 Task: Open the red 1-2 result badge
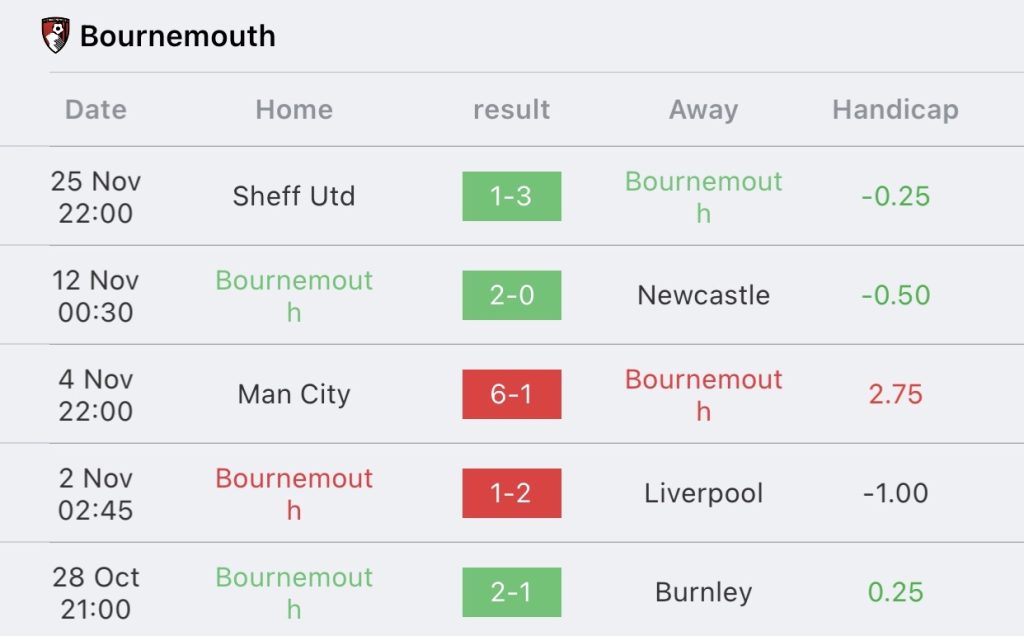[511, 493]
